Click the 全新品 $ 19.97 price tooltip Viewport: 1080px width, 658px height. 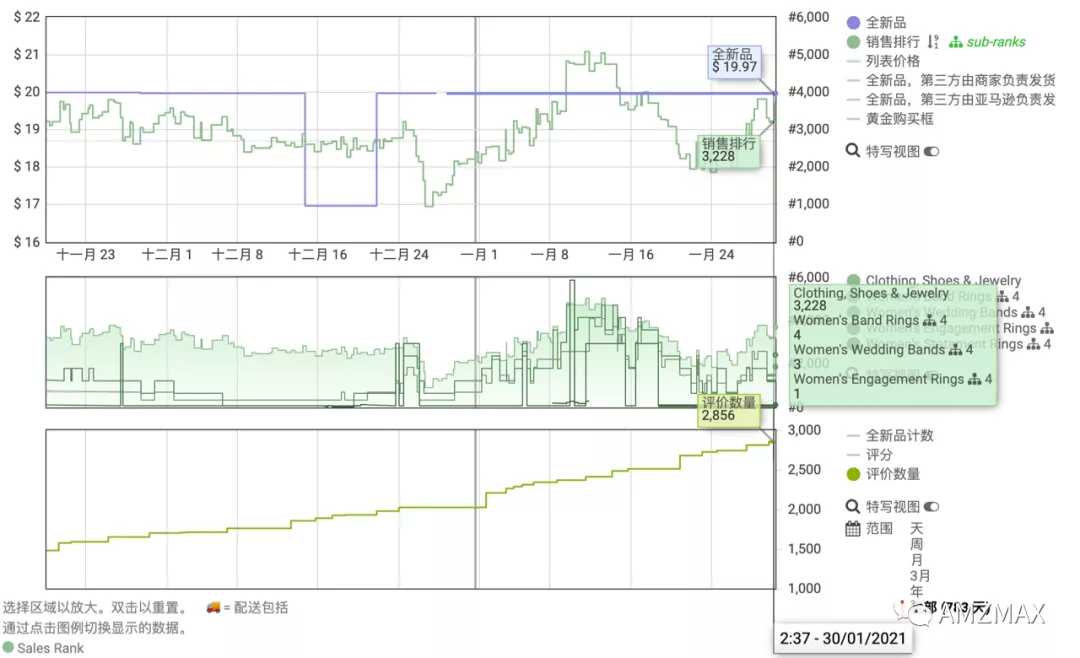pos(735,61)
